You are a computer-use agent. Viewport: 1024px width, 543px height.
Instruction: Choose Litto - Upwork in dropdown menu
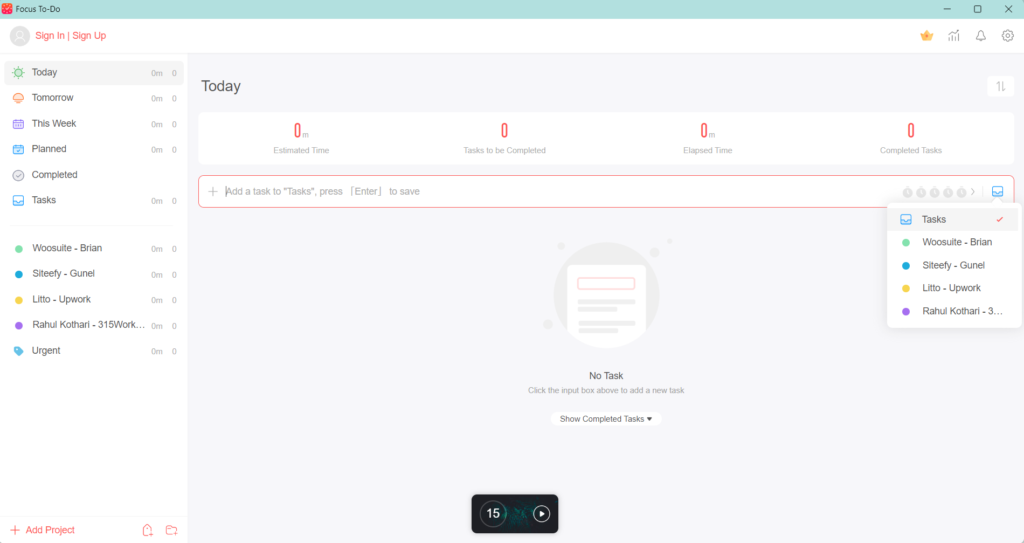[x=953, y=288]
